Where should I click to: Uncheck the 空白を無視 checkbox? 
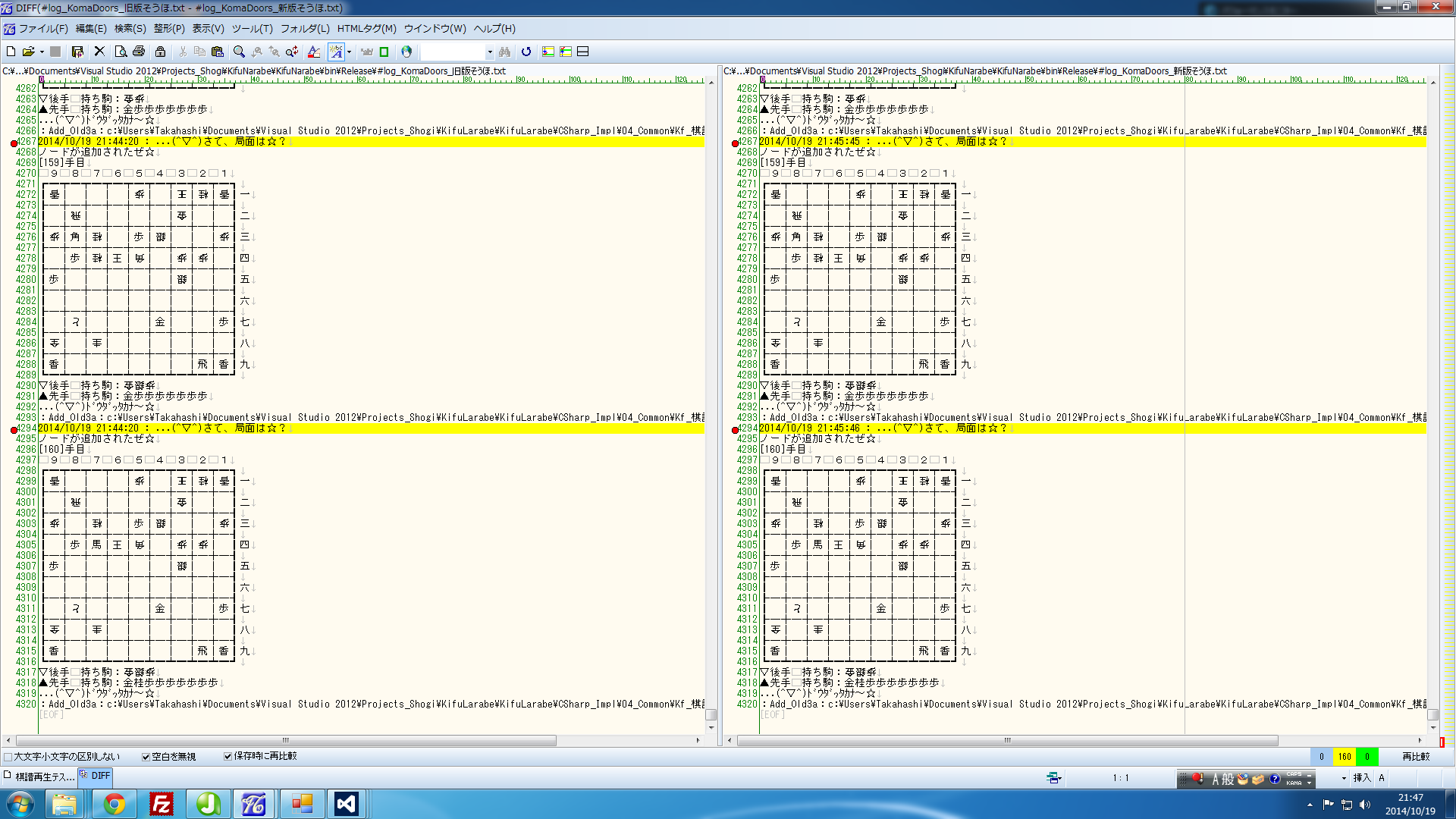click(x=146, y=757)
